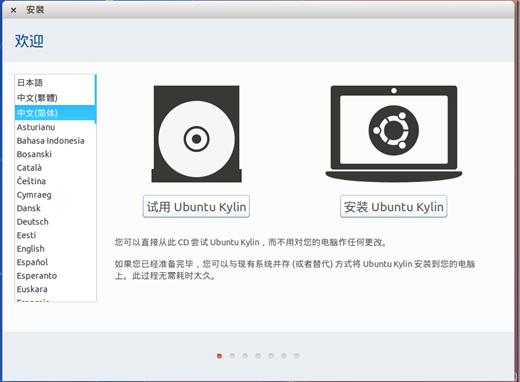
Task: Select Deutsch language
Action: click(x=55, y=222)
